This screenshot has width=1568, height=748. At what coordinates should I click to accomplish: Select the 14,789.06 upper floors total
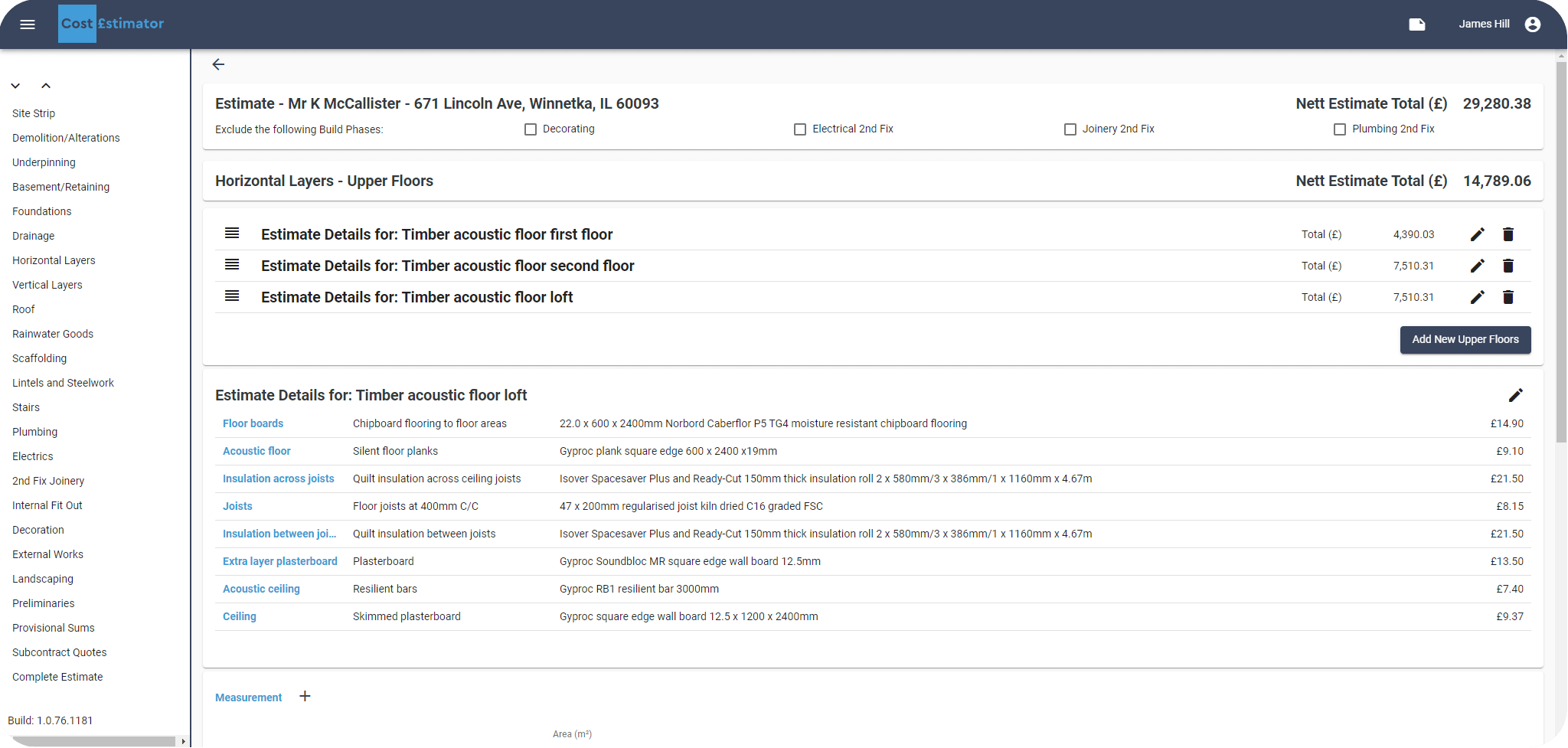click(1497, 181)
